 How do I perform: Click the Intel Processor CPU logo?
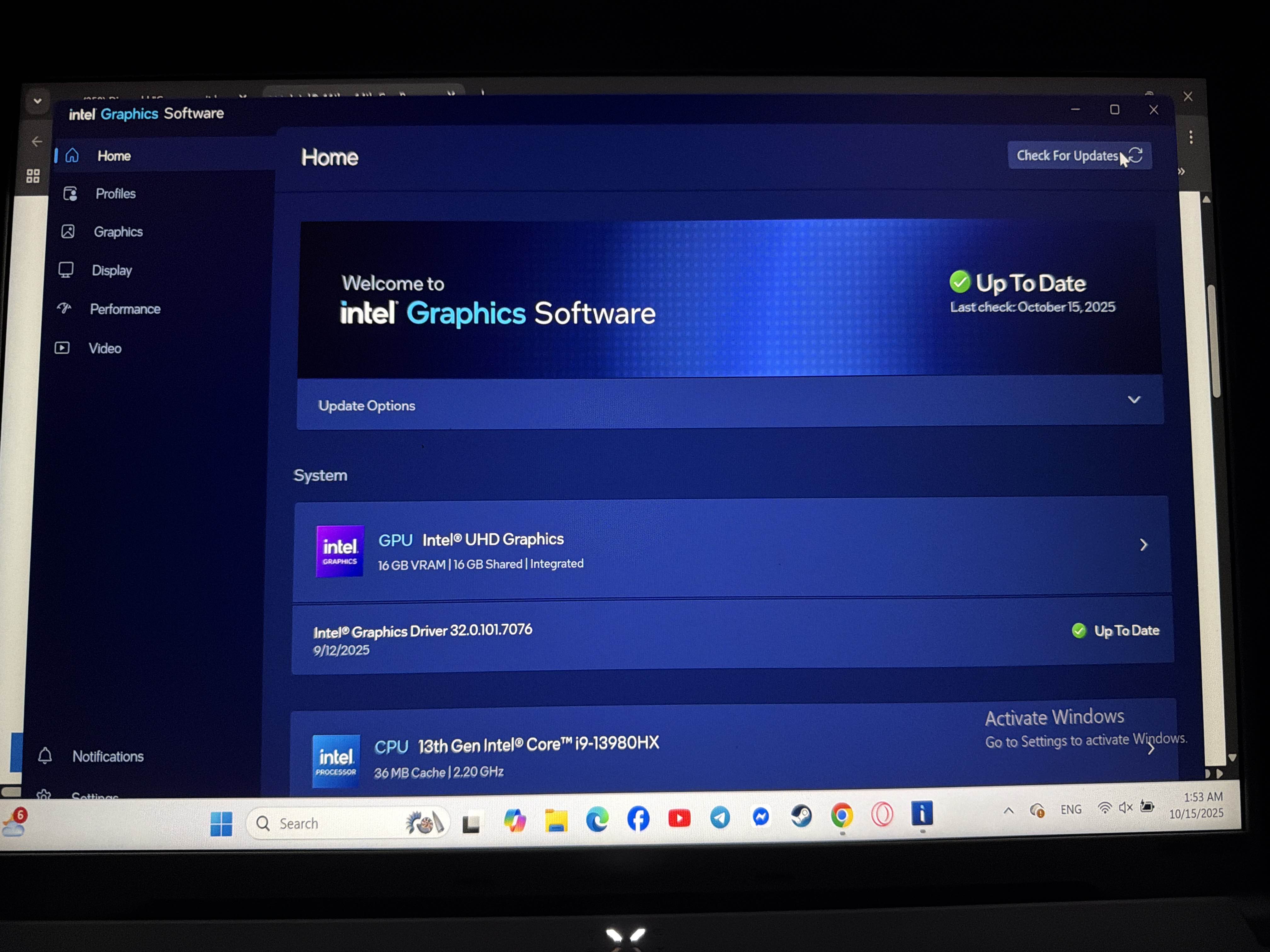336,761
